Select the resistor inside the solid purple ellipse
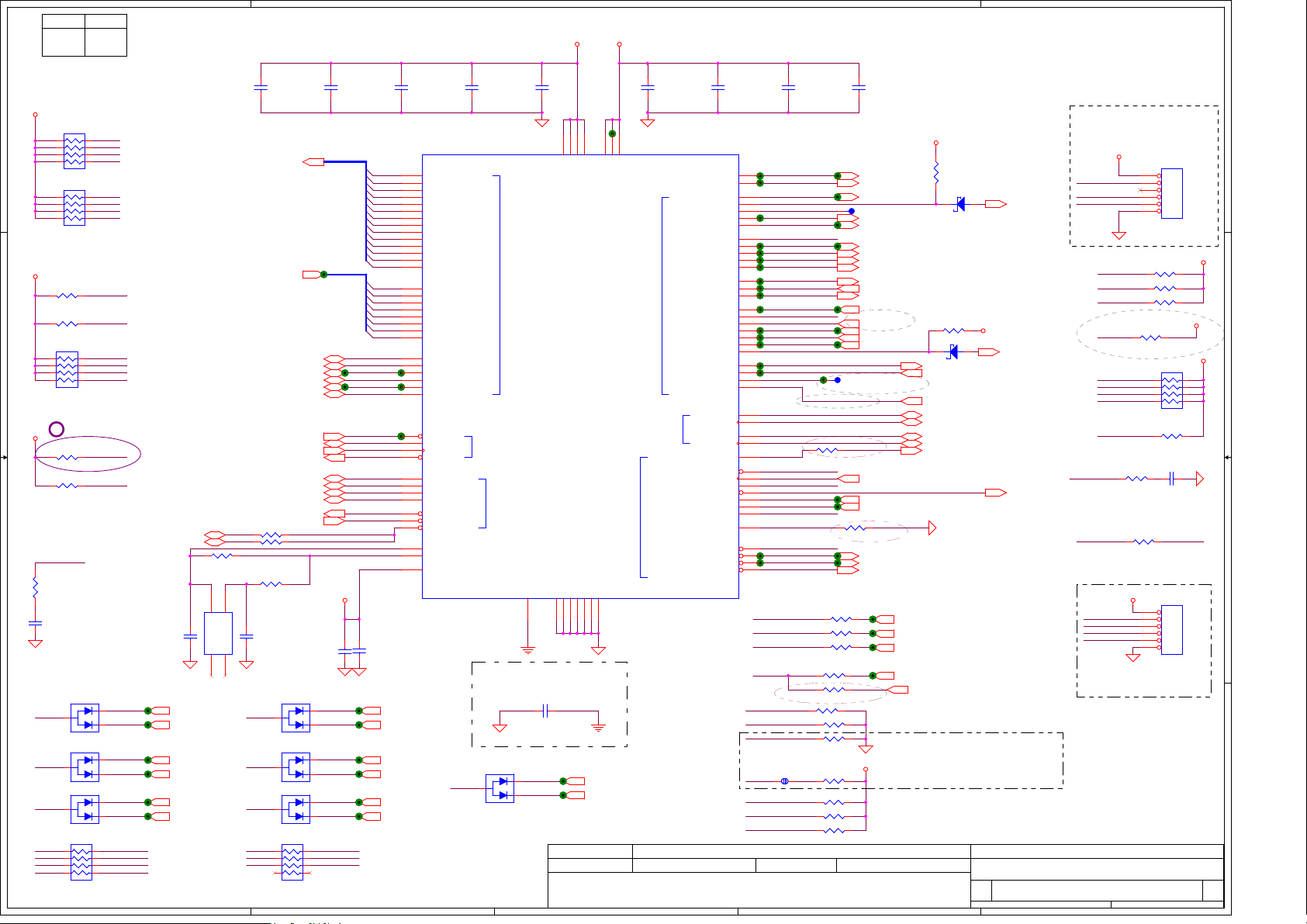This screenshot has height=924, width=1307. [x=67, y=458]
